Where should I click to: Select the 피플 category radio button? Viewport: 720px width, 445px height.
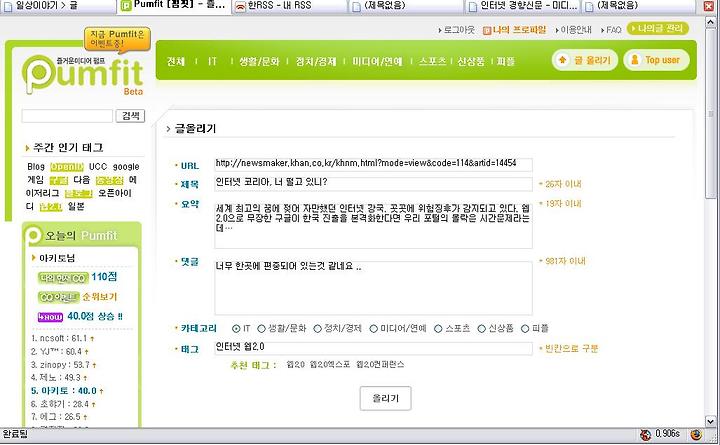point(525,328)
